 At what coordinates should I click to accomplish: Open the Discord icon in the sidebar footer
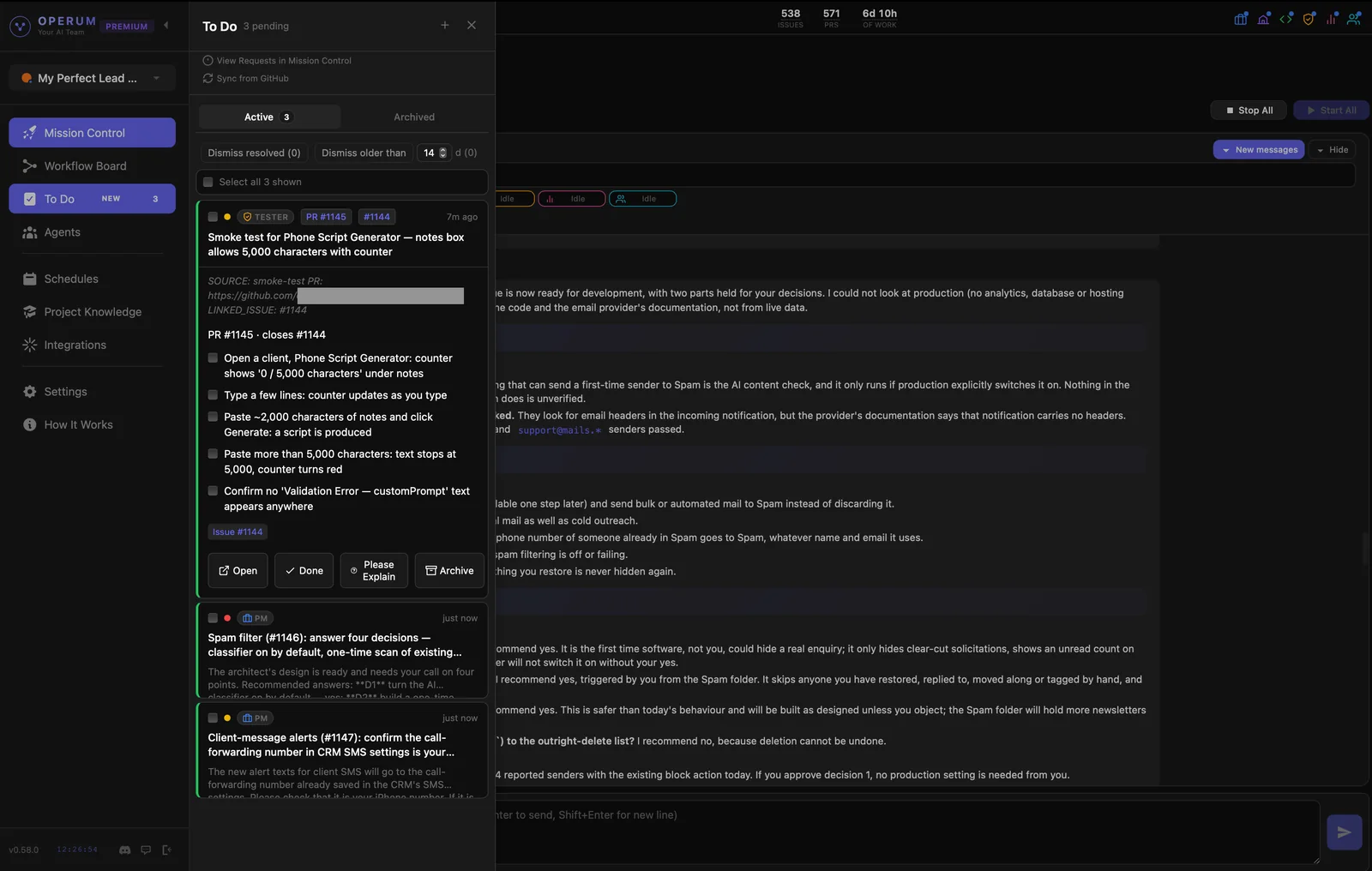point(124,850)
